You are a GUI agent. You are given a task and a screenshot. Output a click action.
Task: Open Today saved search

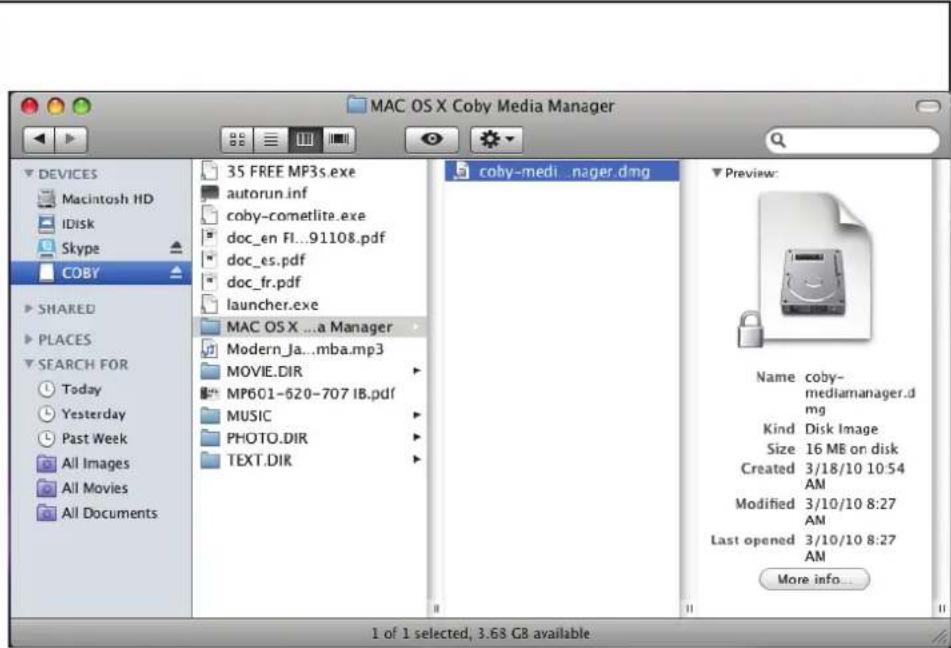pos(101,389)
